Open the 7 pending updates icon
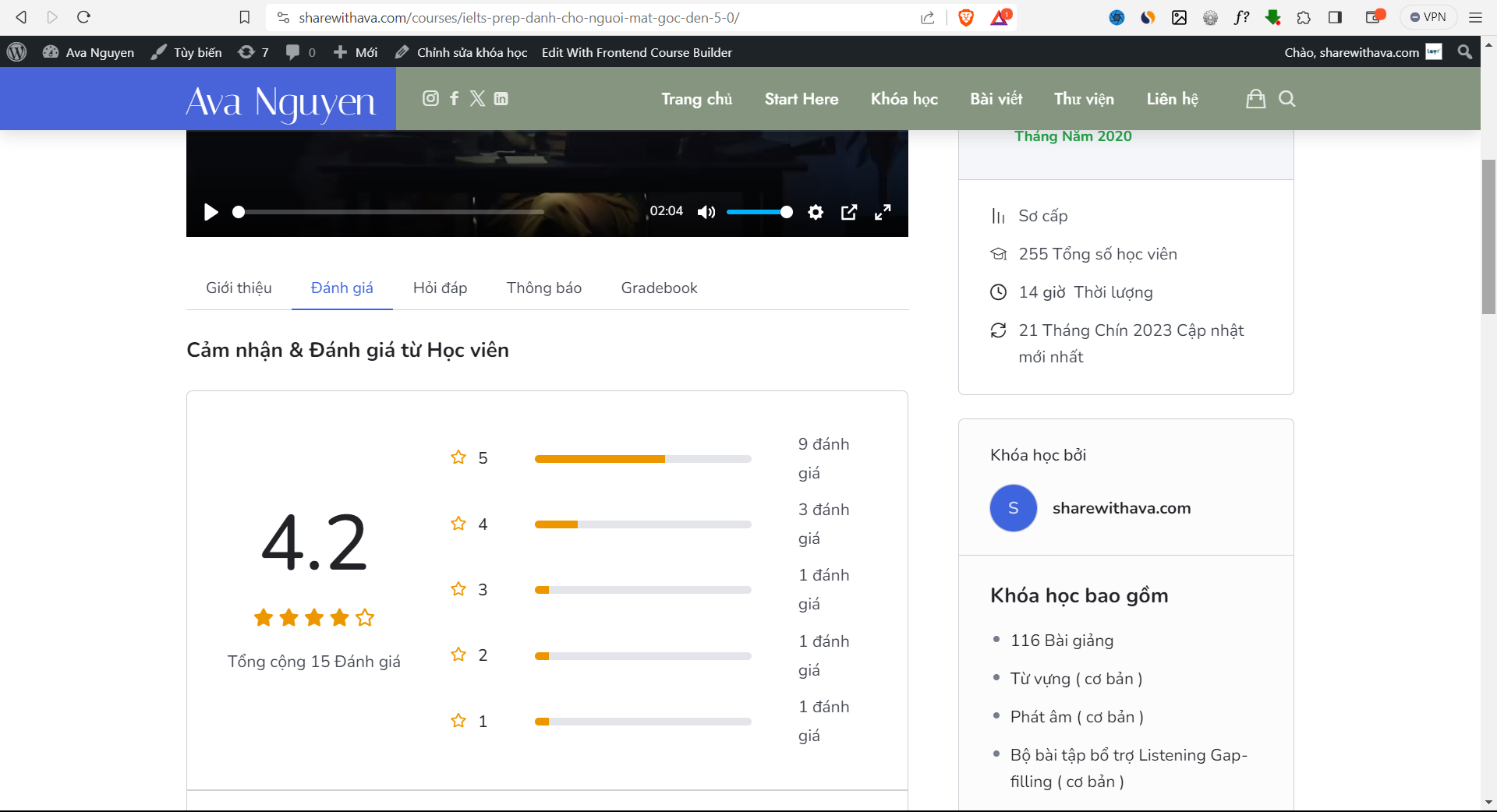The image size is (1497, 812). pos(253,52)
